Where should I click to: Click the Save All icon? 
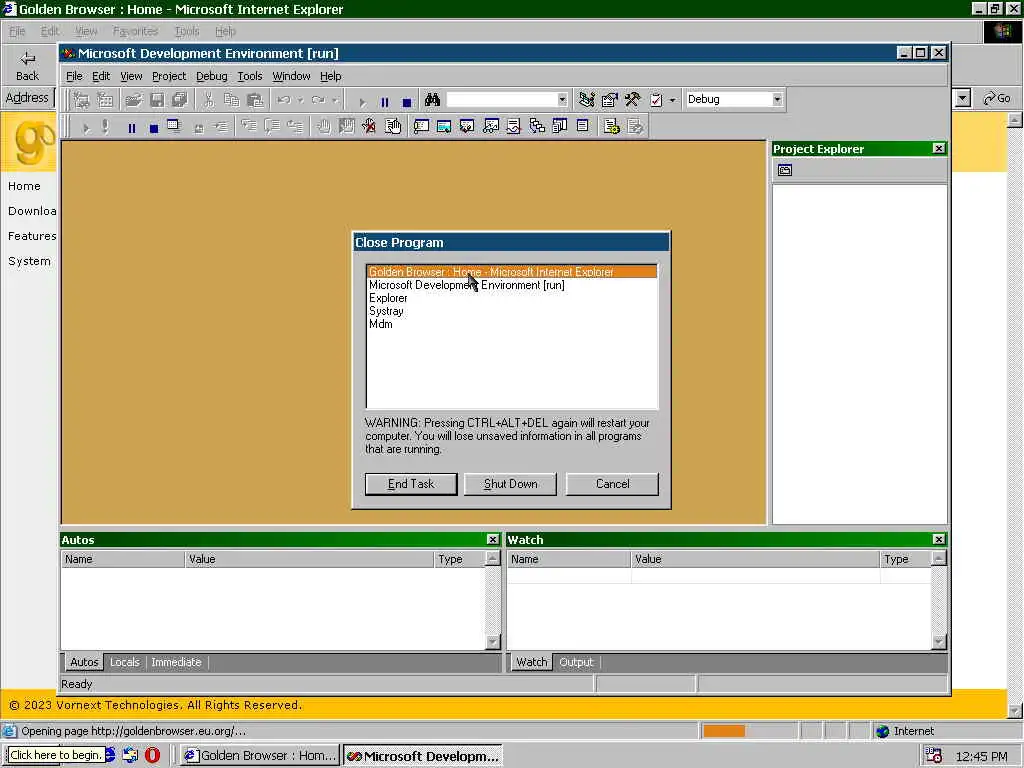coord(180,100)
